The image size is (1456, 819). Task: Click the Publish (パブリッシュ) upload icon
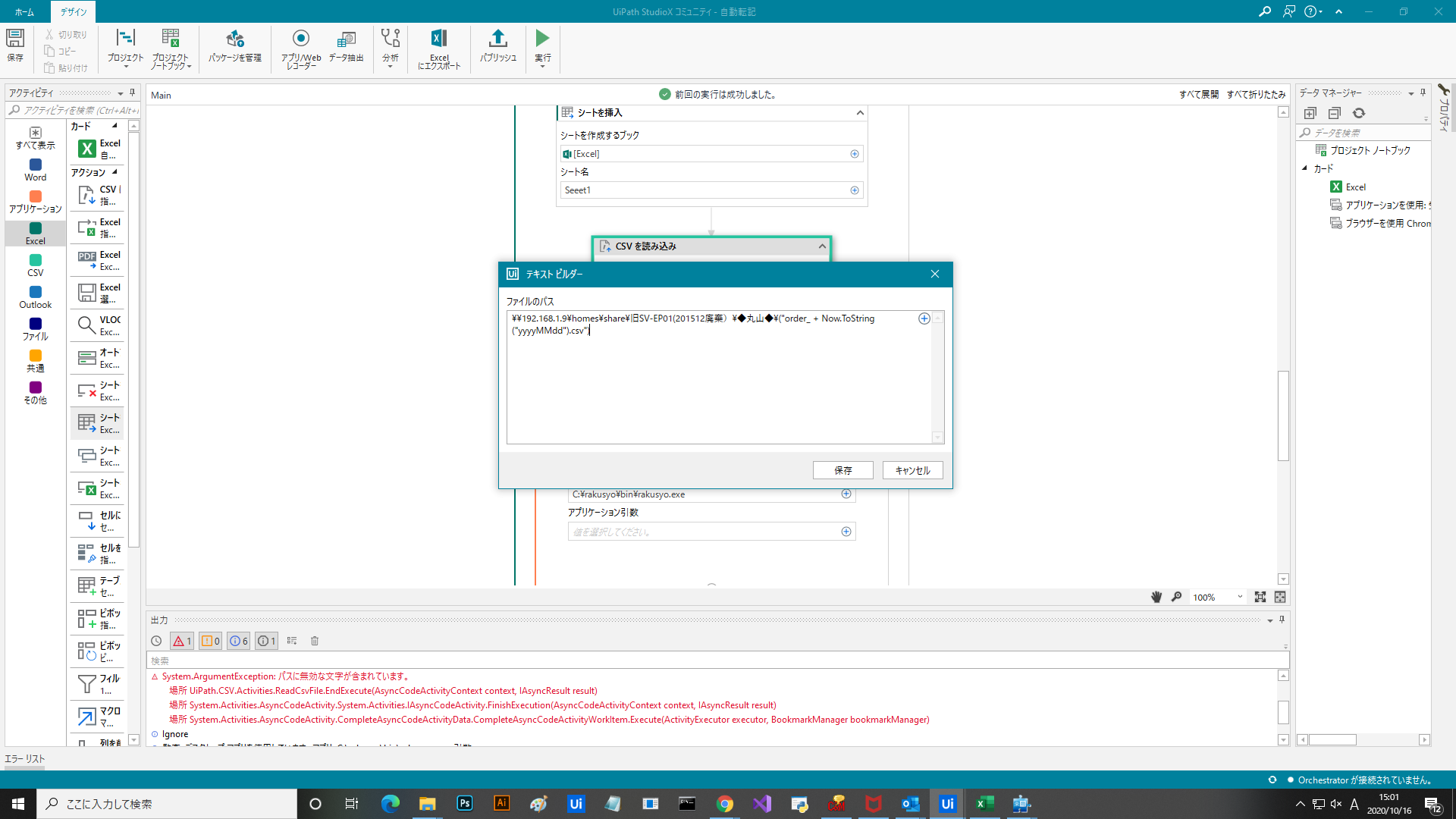[498, 38]
